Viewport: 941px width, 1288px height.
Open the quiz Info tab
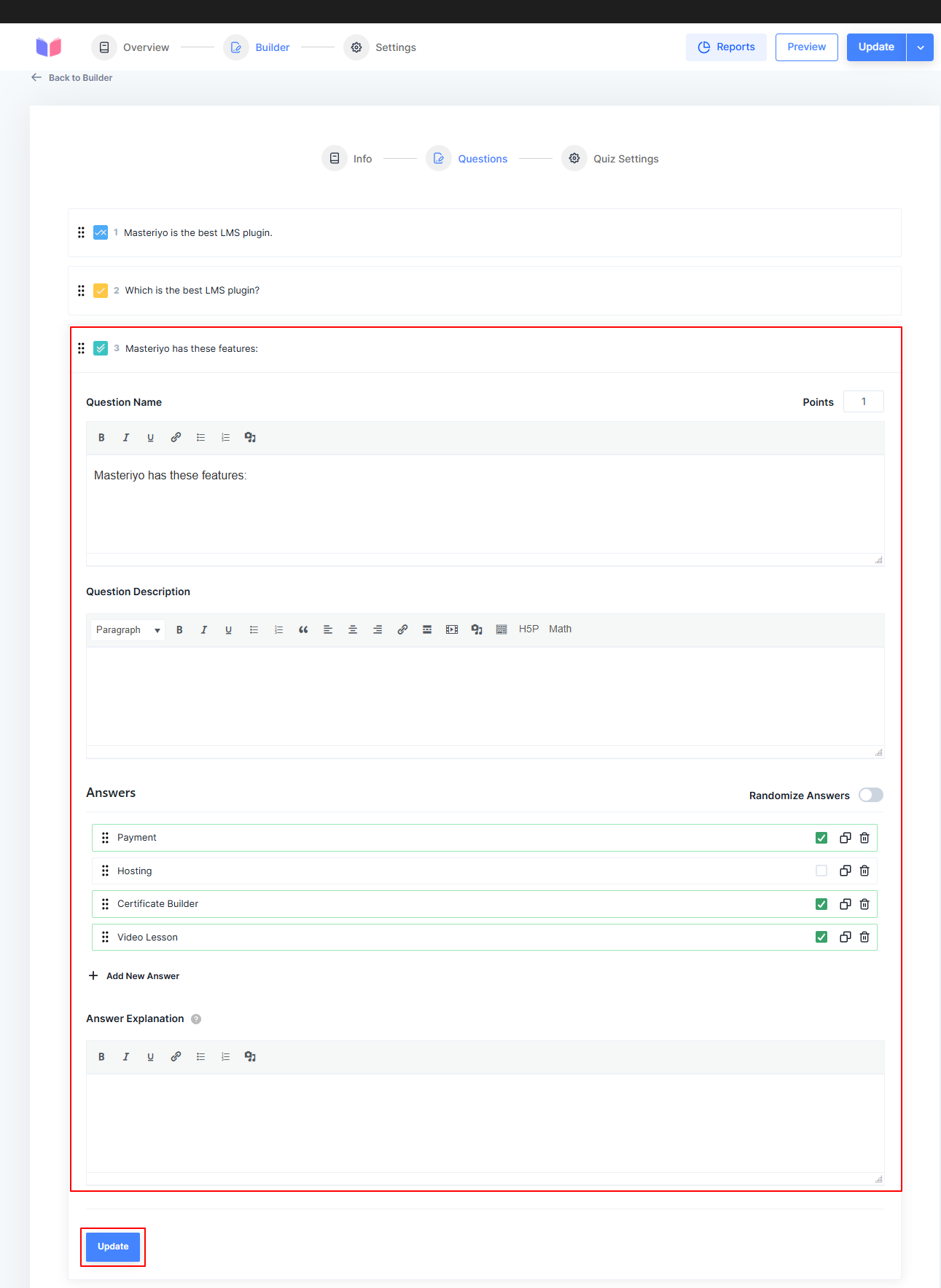[347, 159]
